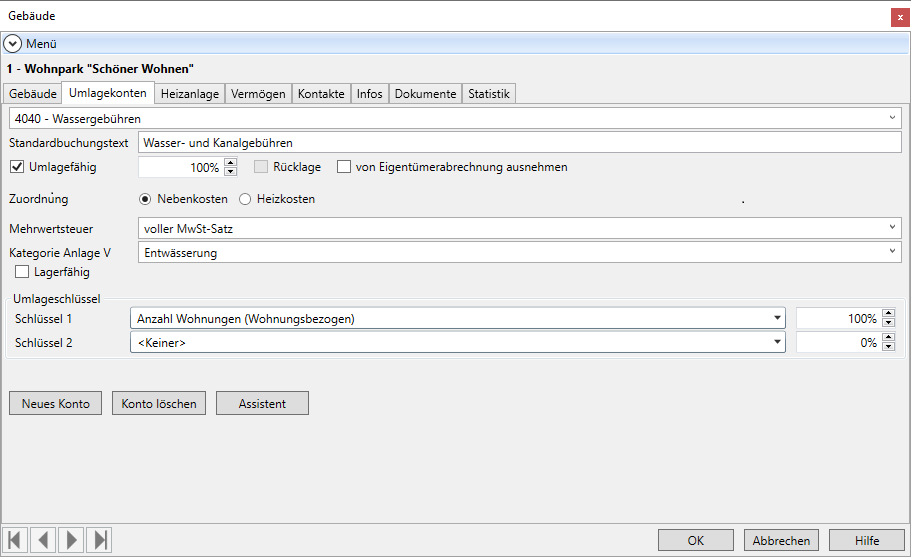This screenshot has height=557, width=911.
Task: Click the Neues Konto button
Action: pos(56,403)
